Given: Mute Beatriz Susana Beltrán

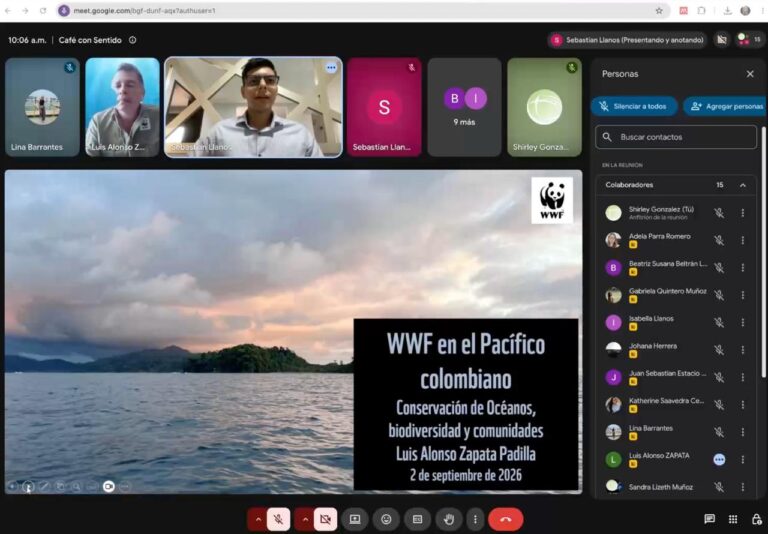Looking at the screenshot, I should 719,268.
